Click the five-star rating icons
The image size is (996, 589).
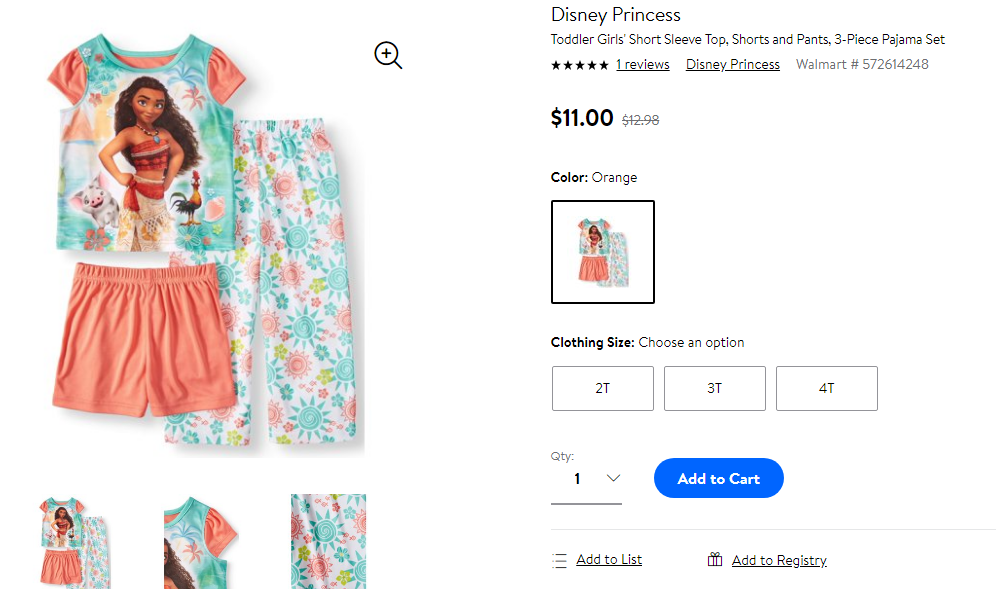pos(579,65)
